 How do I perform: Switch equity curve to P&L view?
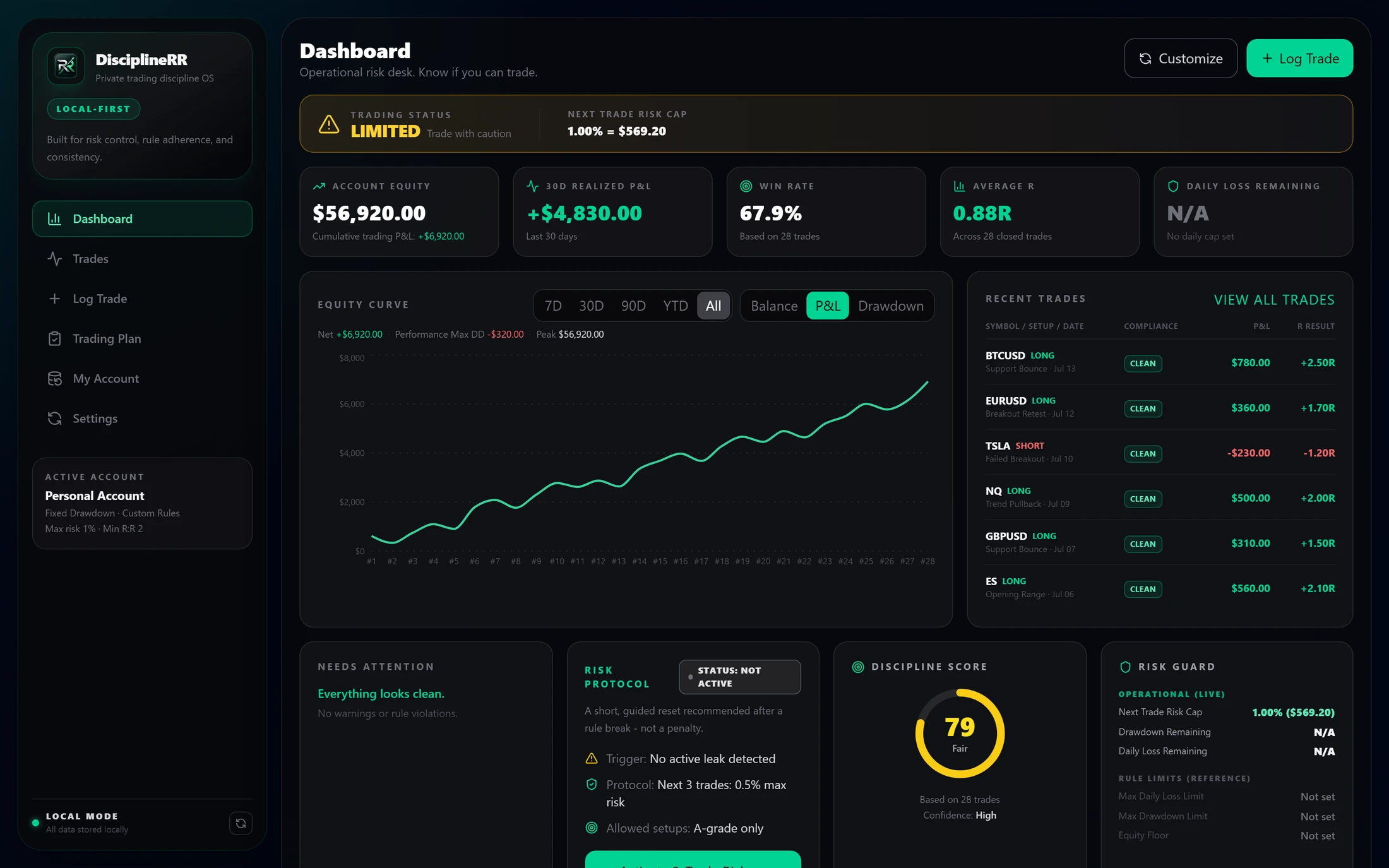click(828, 306)
